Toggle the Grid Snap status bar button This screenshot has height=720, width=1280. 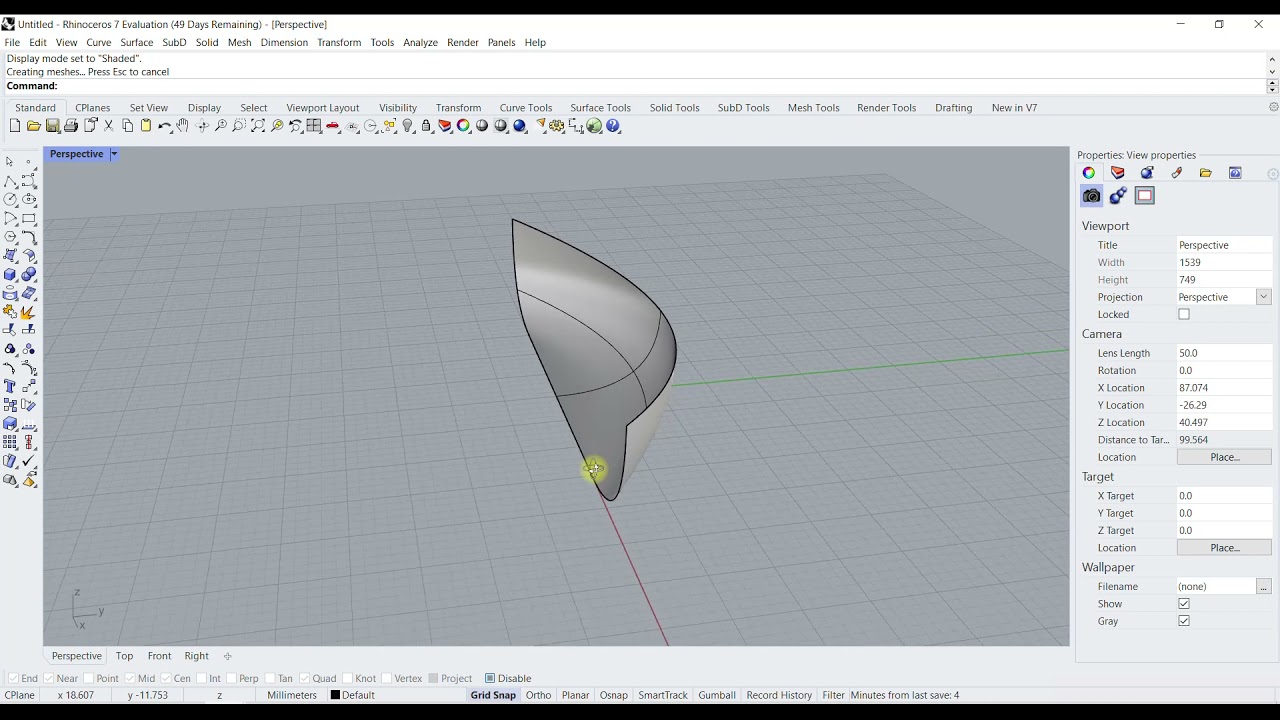pyautogui.click(x=493, y=695)
